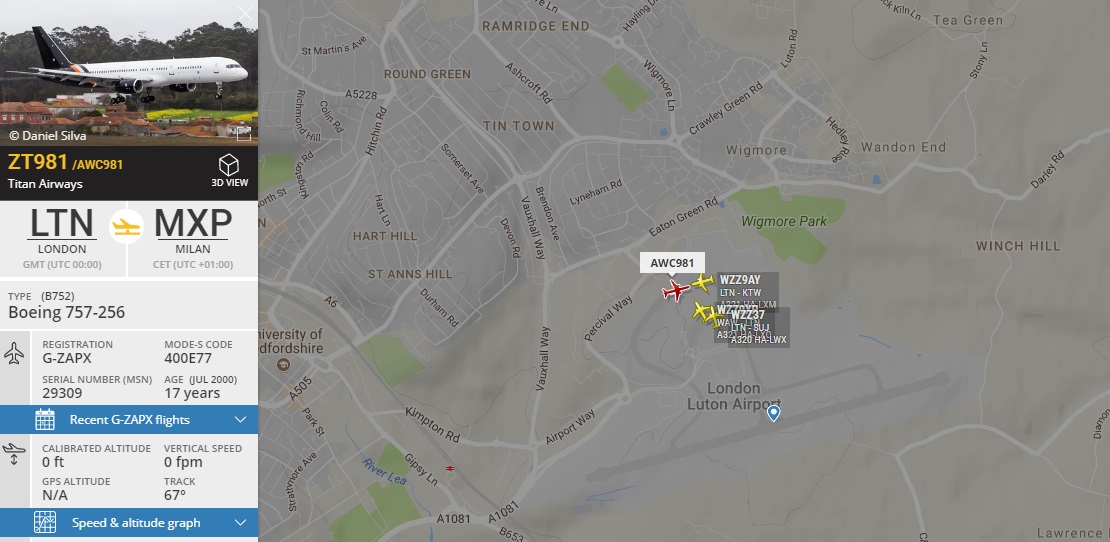
Task: Open the 3D VIEW cube icon
Action: (229, 165)
